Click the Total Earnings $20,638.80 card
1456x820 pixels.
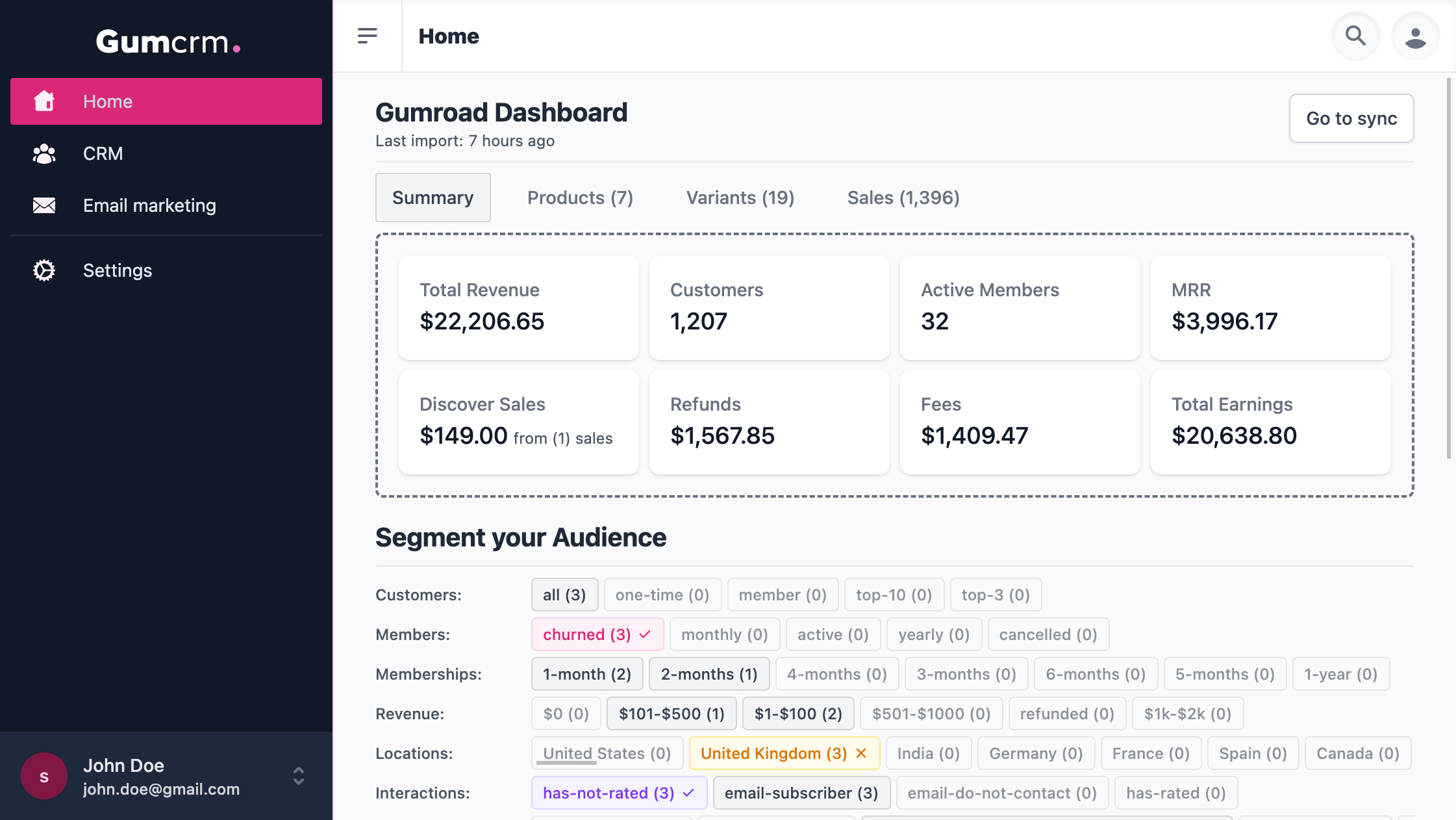tap(1270, 422)
